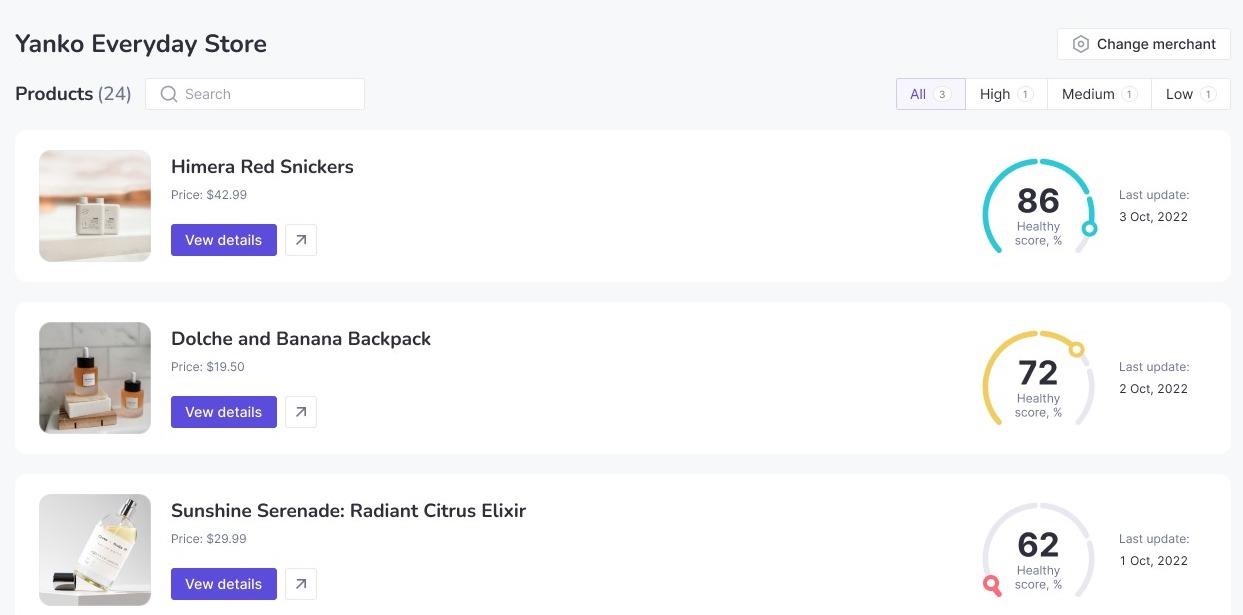Viewport: 1243px width, 615px height.
Task: Click the yellow marker on the 72 score gauge
Action: tap(1076, 350)
